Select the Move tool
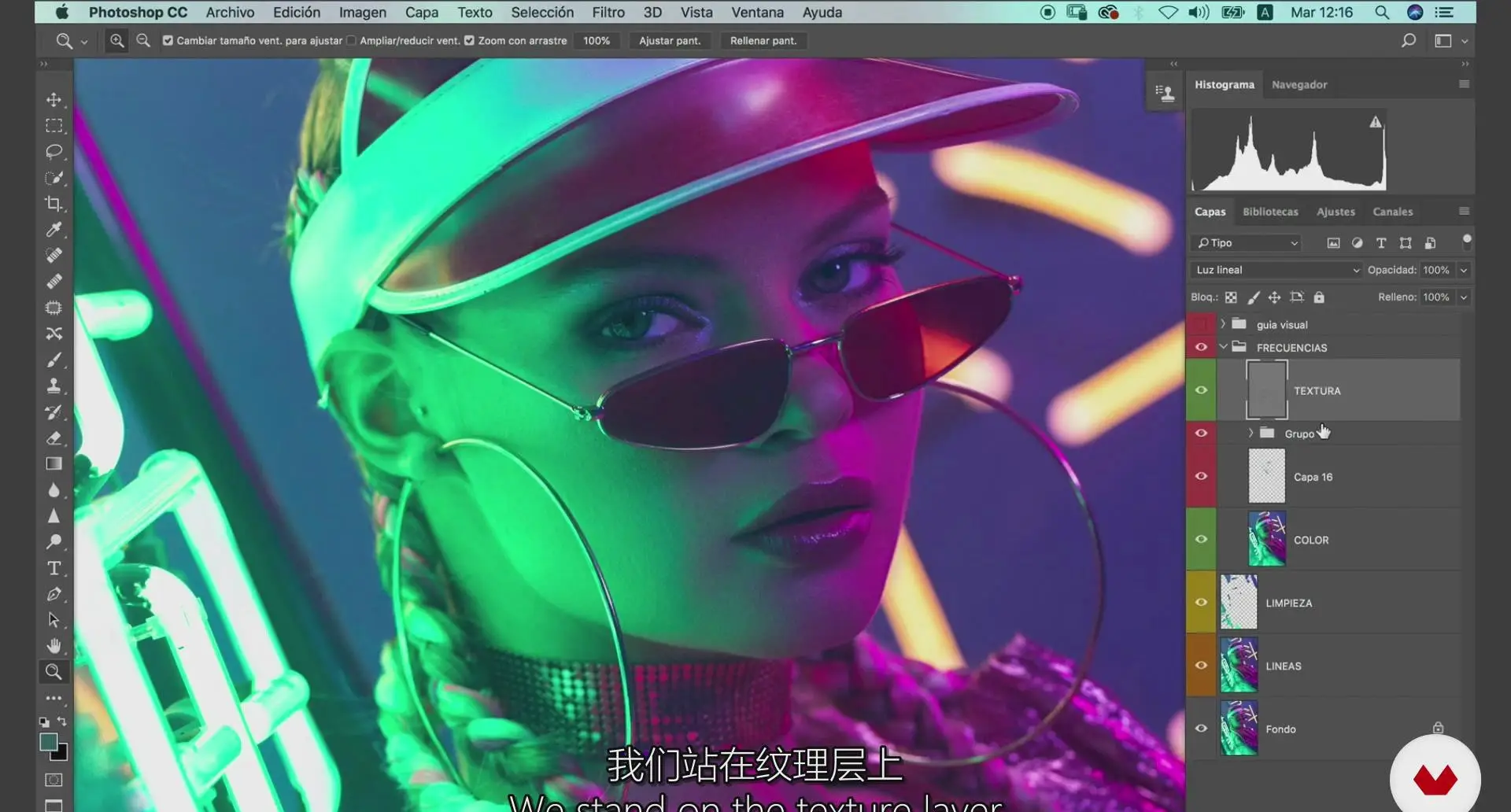The width and height of the screenshot is (1511, 812). tap(54, 100)
